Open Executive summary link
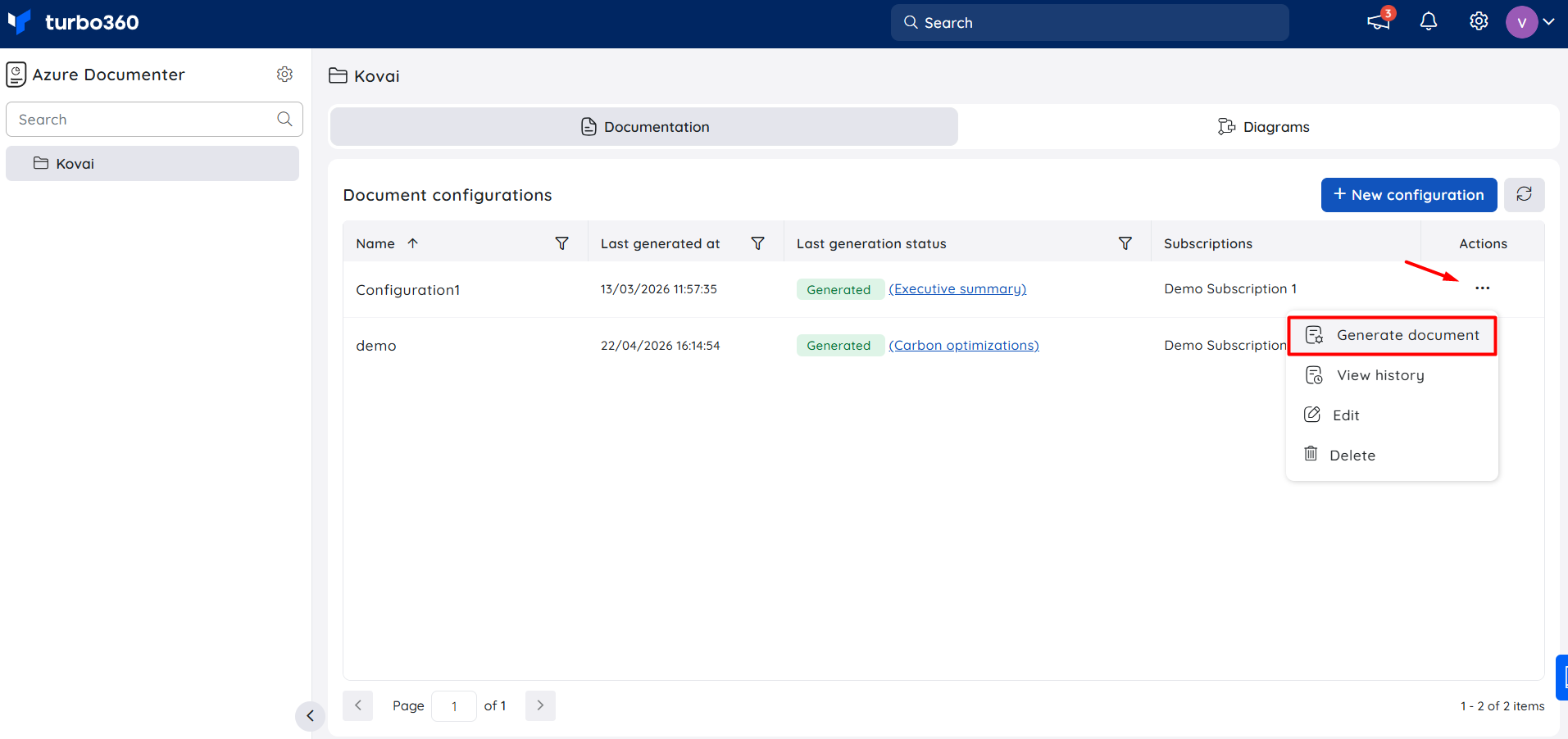The height and width of the screenshot is (739, 1568). point(957,289)
